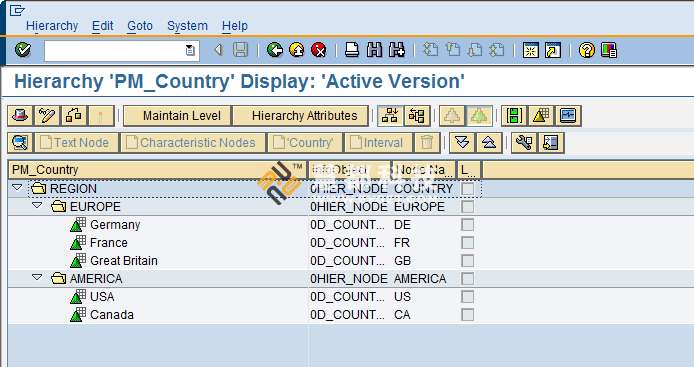Viewport: 694px width, 367px height.
Task: Collapse the EUROPE node
Action: [37, 205]
